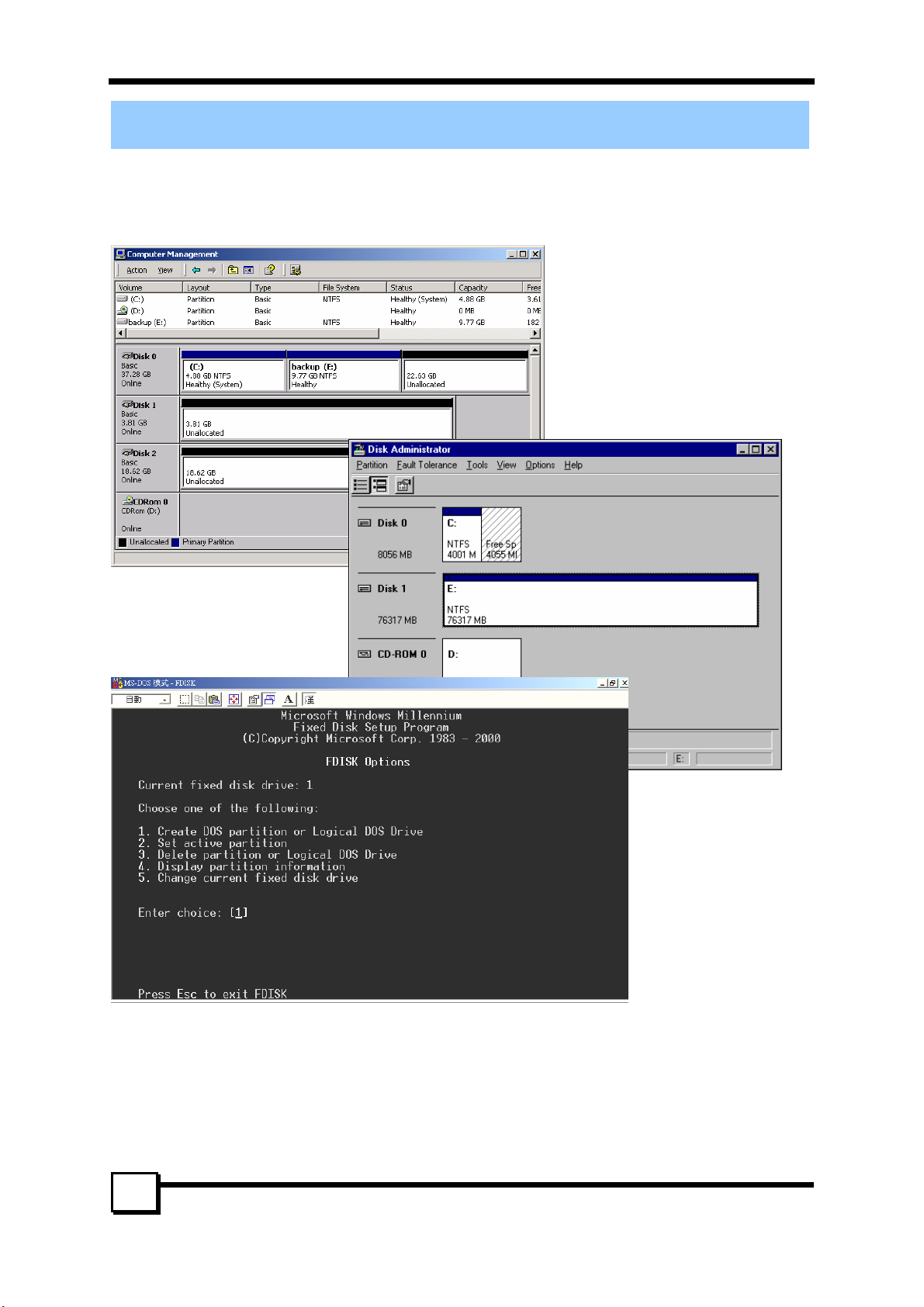Screen dimensions: 924x1307
Task: Select the backup (E:) volume row in list
Action: 328,322
